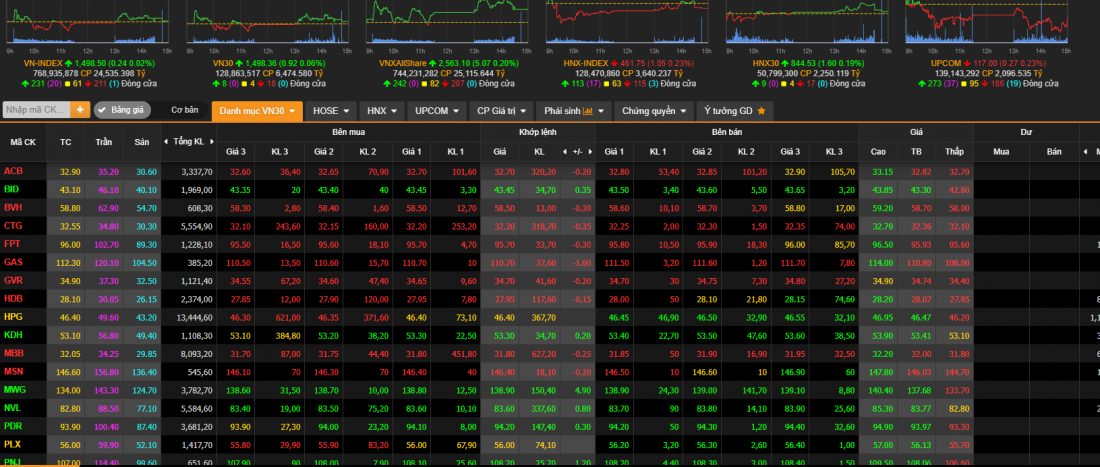Click right arrow beside Tổng KL header
Image resolution: width=1100 pixels, height=467 pixels.
(212, 142)
